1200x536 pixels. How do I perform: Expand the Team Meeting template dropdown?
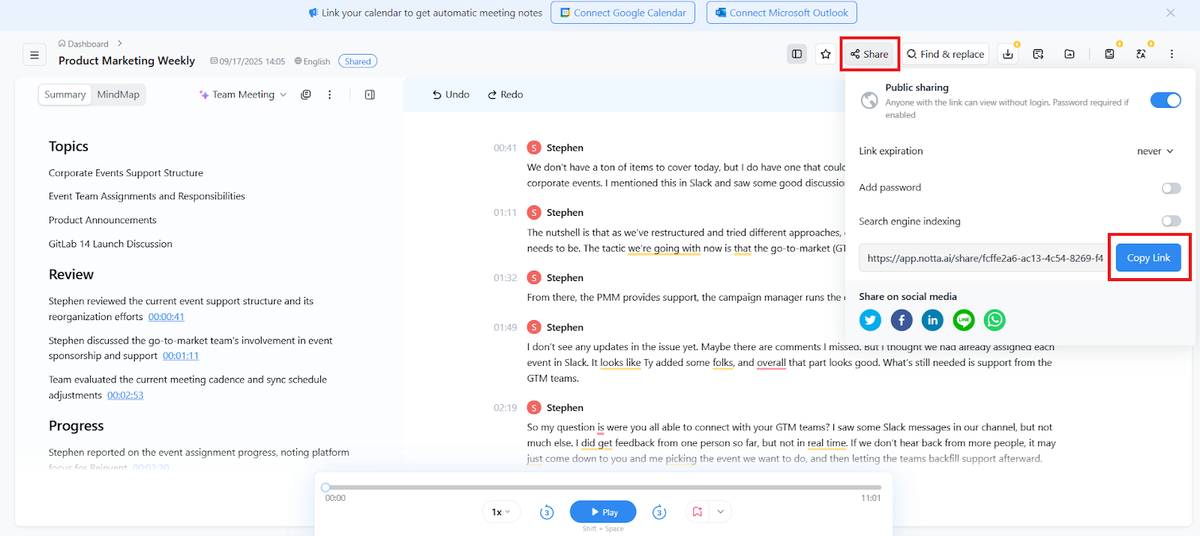(x=243, y=95)
